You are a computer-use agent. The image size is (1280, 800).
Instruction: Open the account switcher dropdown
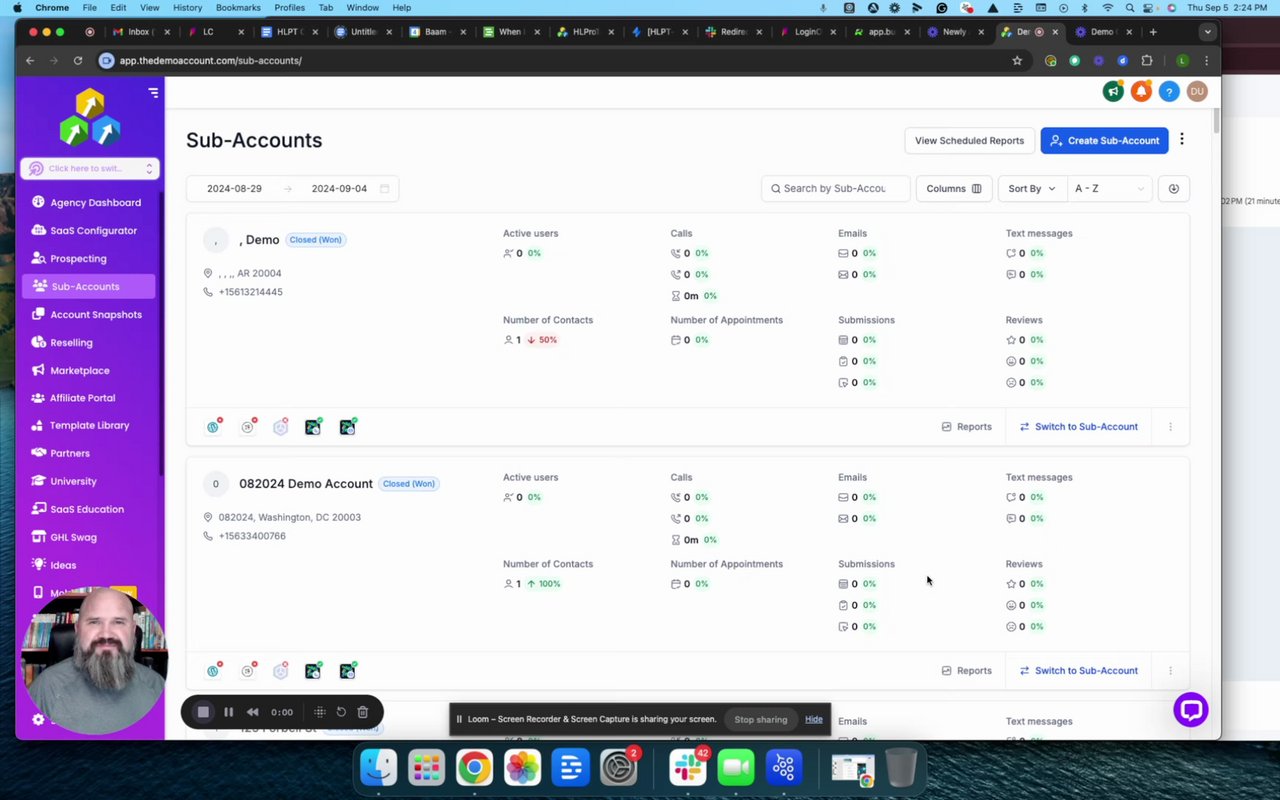tap(90, 168)
